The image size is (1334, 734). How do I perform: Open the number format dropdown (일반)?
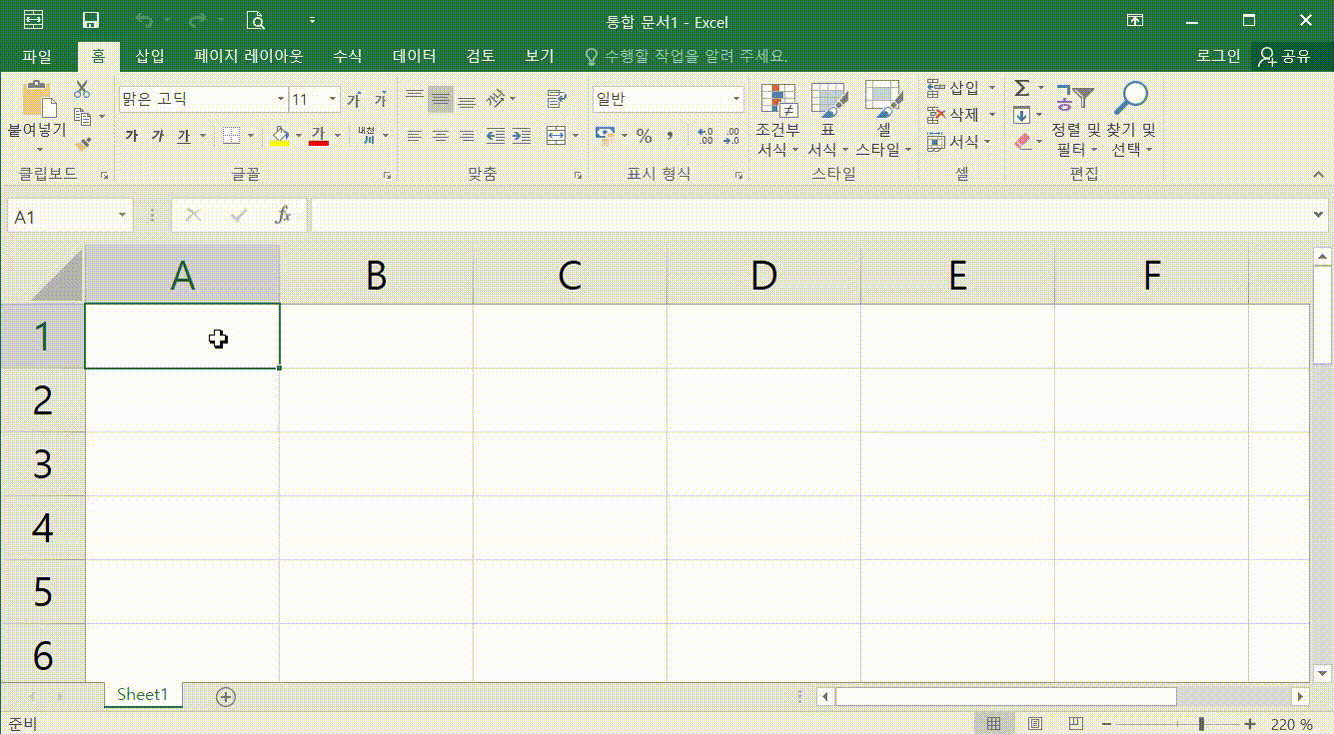tap(737, 99)
